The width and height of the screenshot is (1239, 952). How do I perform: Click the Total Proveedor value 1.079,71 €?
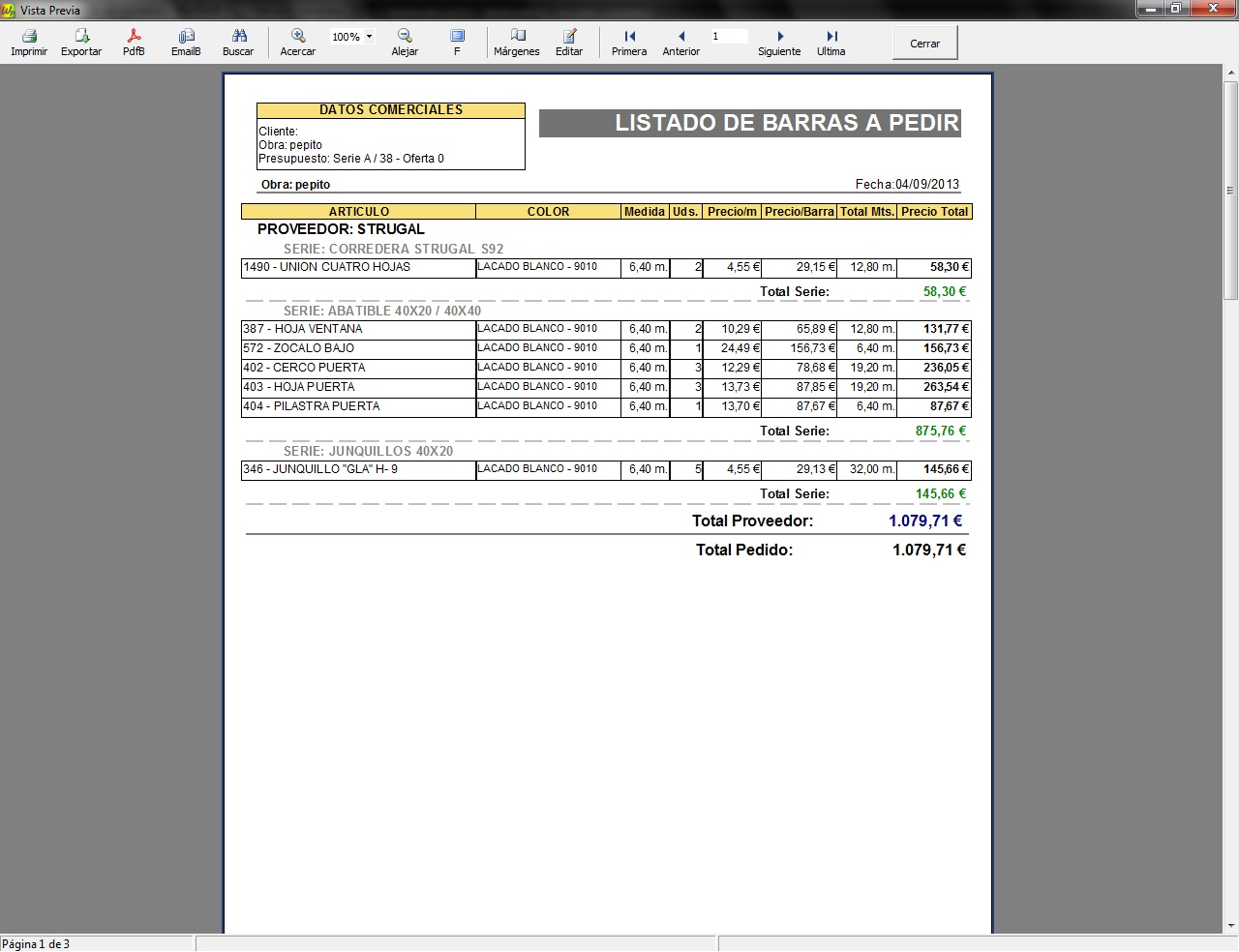(925, 521)
